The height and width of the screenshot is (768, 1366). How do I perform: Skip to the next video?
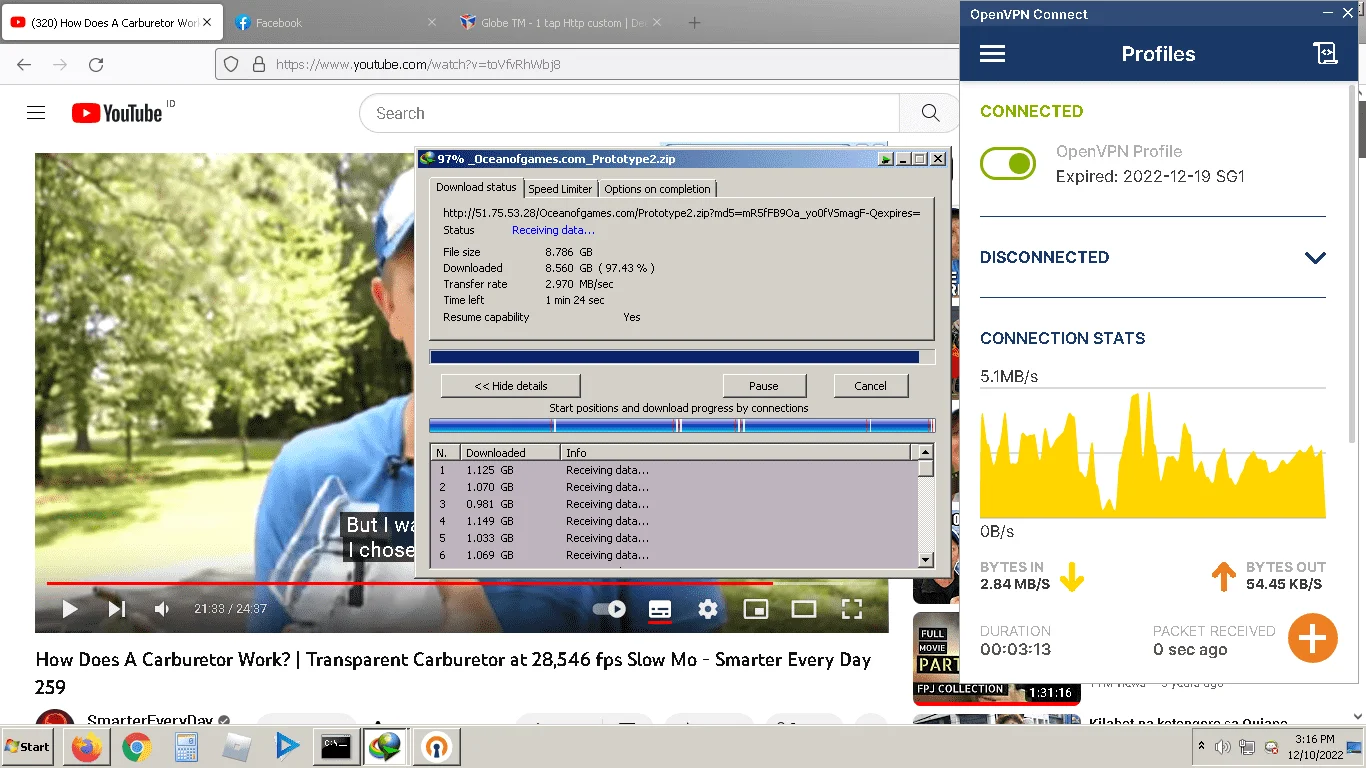pos(116,608)
